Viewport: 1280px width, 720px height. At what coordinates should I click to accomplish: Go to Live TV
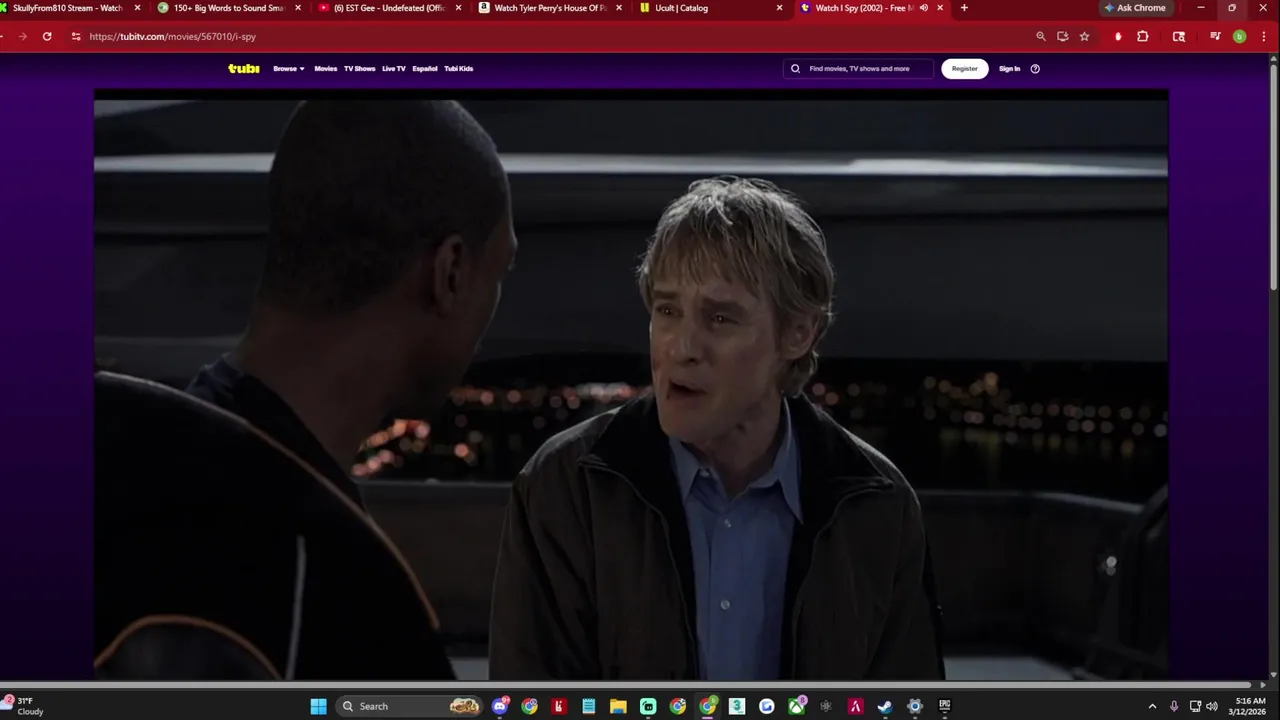[x=394, y=69]
